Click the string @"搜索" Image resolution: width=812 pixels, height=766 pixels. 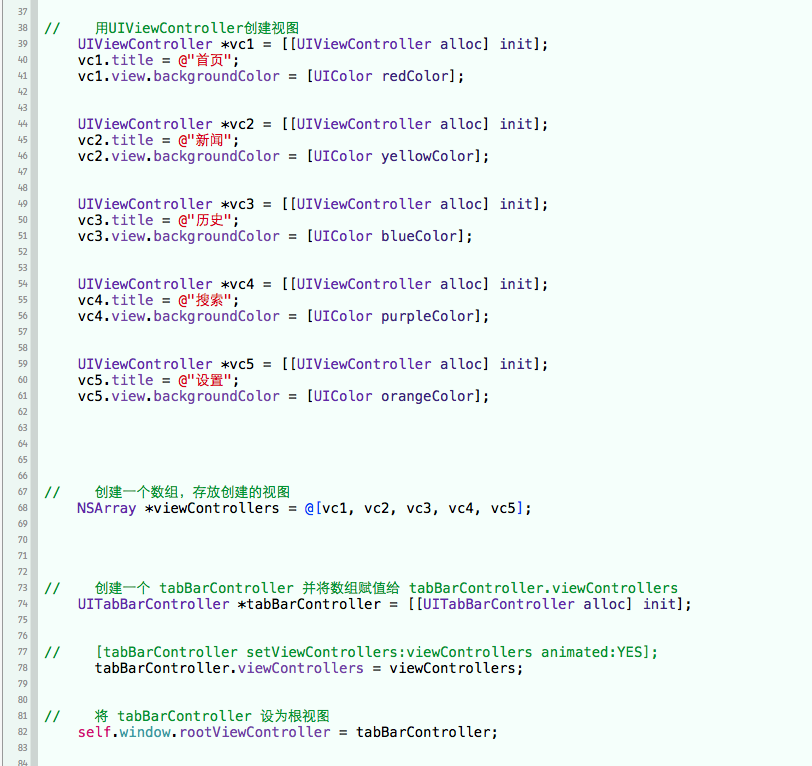tap(205, 300)
